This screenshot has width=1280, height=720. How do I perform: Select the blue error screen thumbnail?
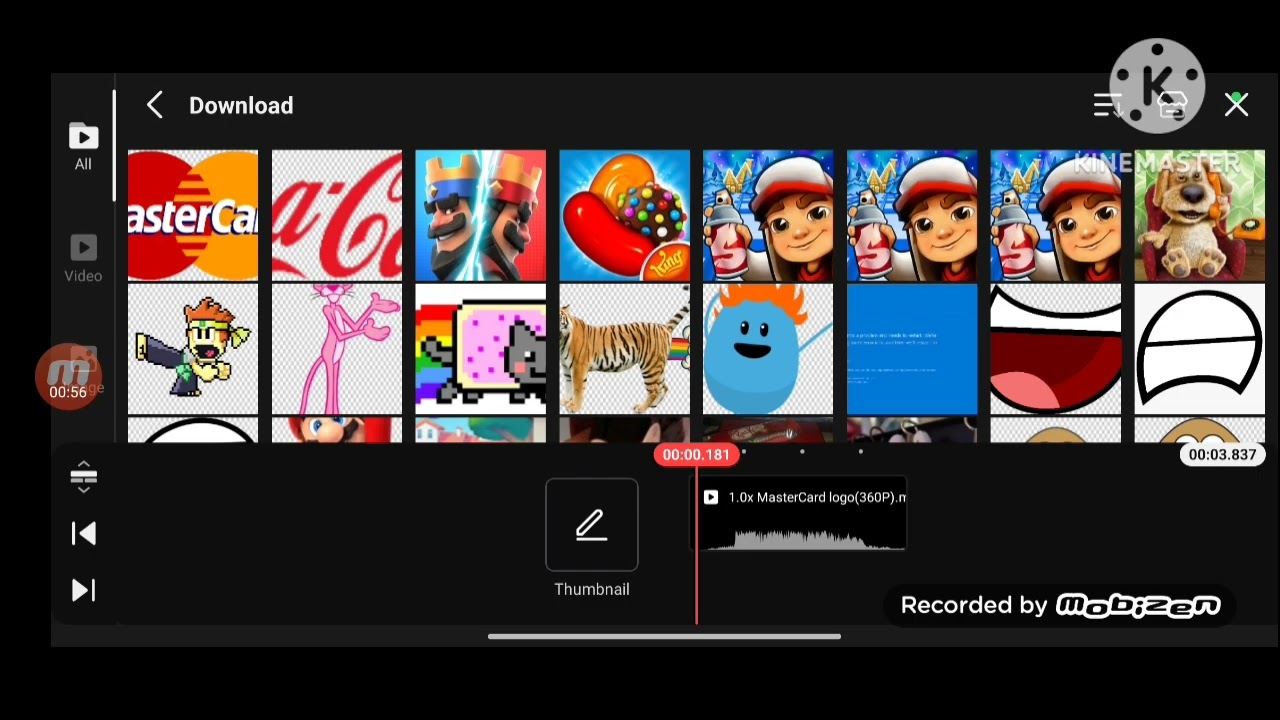pos(912,349)
